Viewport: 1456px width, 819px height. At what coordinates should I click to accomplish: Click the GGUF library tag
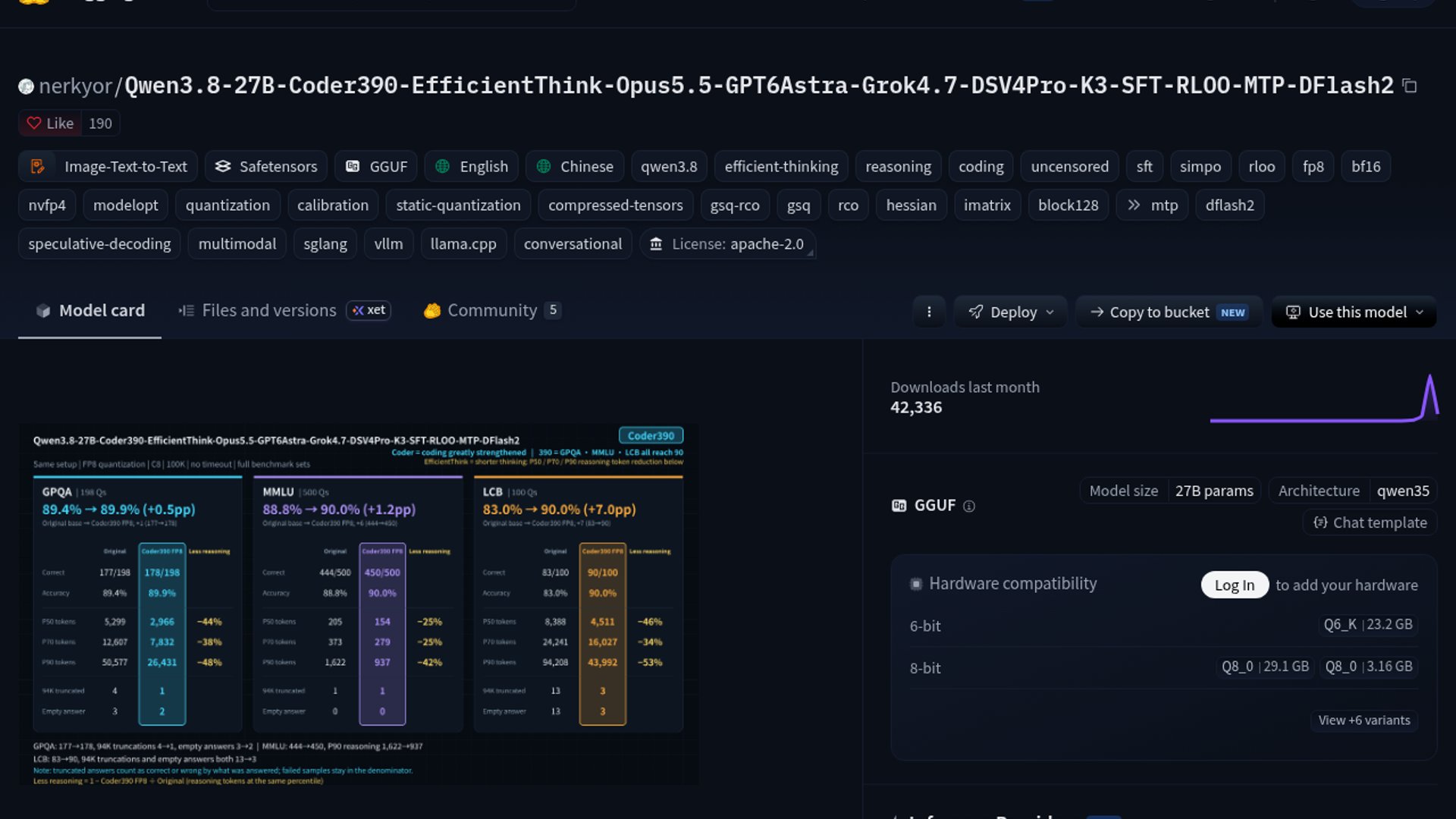[376, 166]
